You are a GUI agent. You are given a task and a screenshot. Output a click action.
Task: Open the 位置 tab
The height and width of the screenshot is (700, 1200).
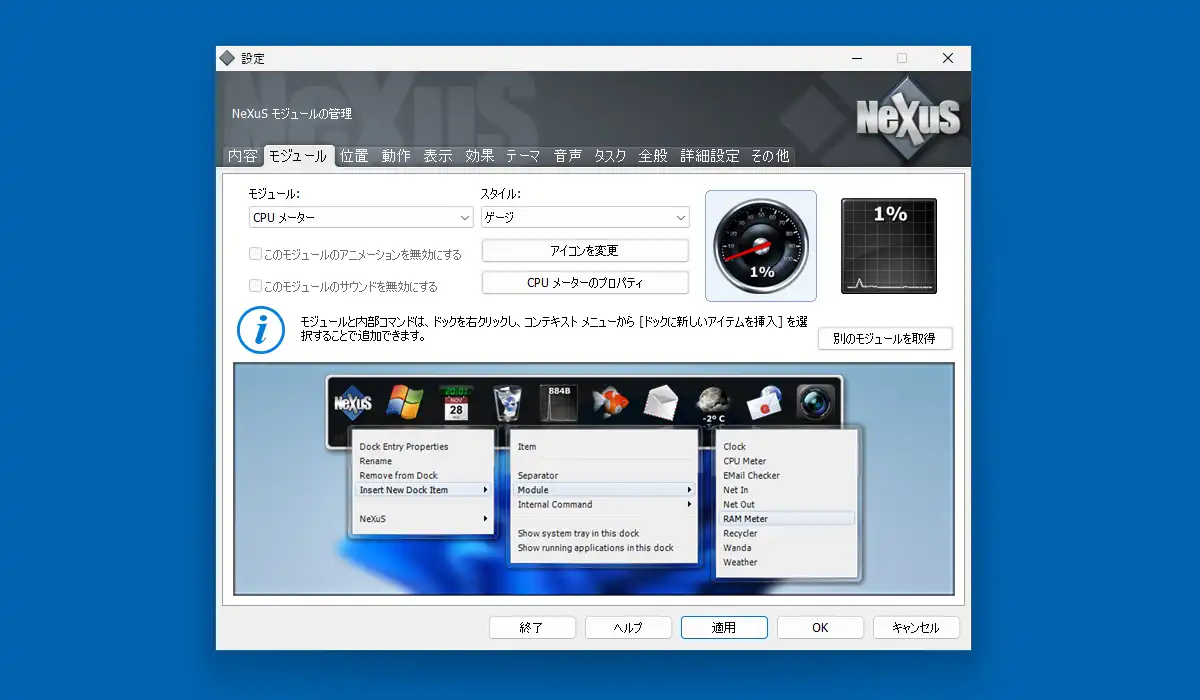pyautogui.click(x=354, y=156)
